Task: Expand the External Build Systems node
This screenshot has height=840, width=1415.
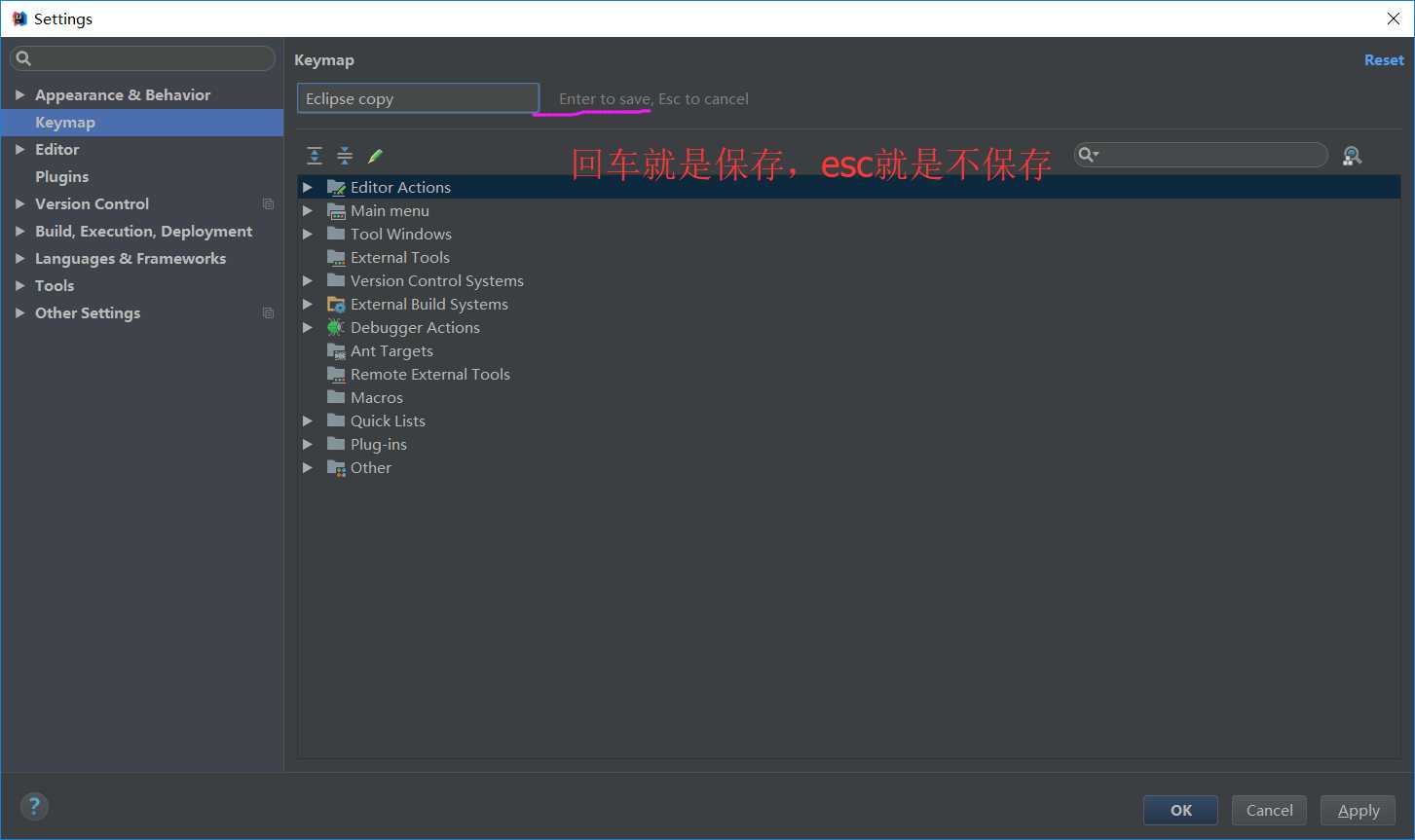Action: click(308, 304)
